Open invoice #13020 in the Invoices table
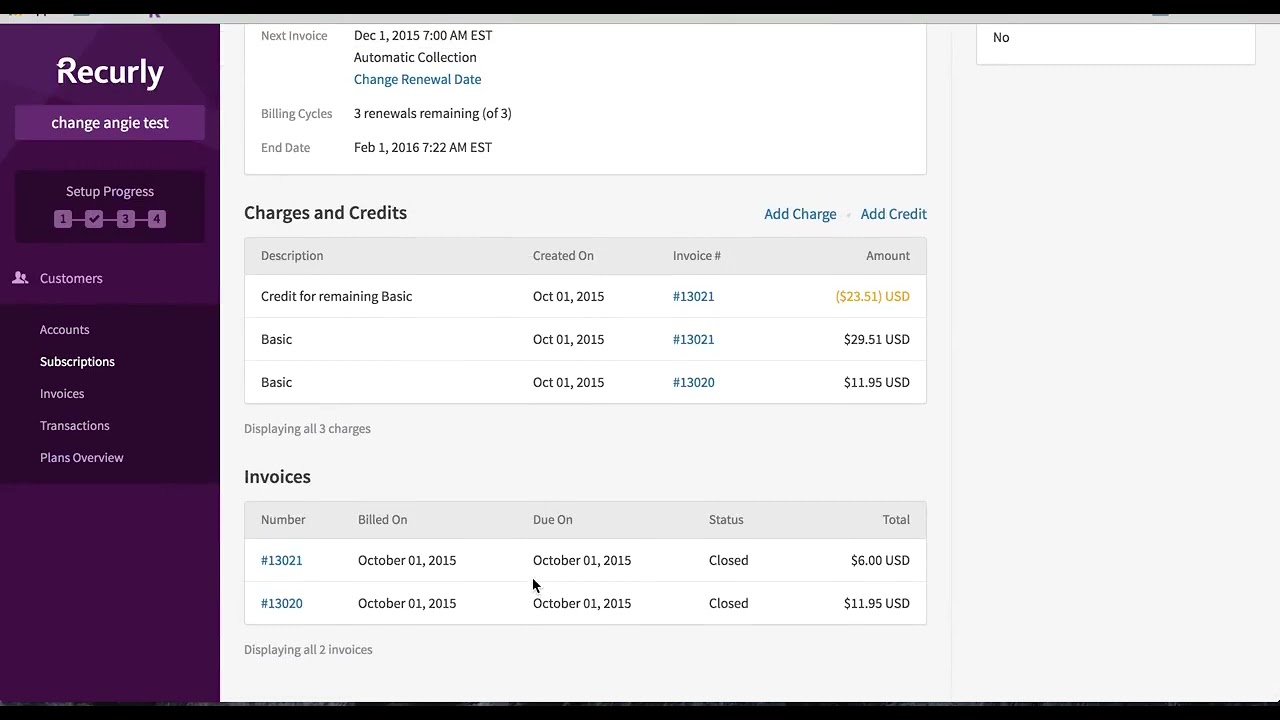The width and height of the screenshot is (1280, 720). coord(281,603)
